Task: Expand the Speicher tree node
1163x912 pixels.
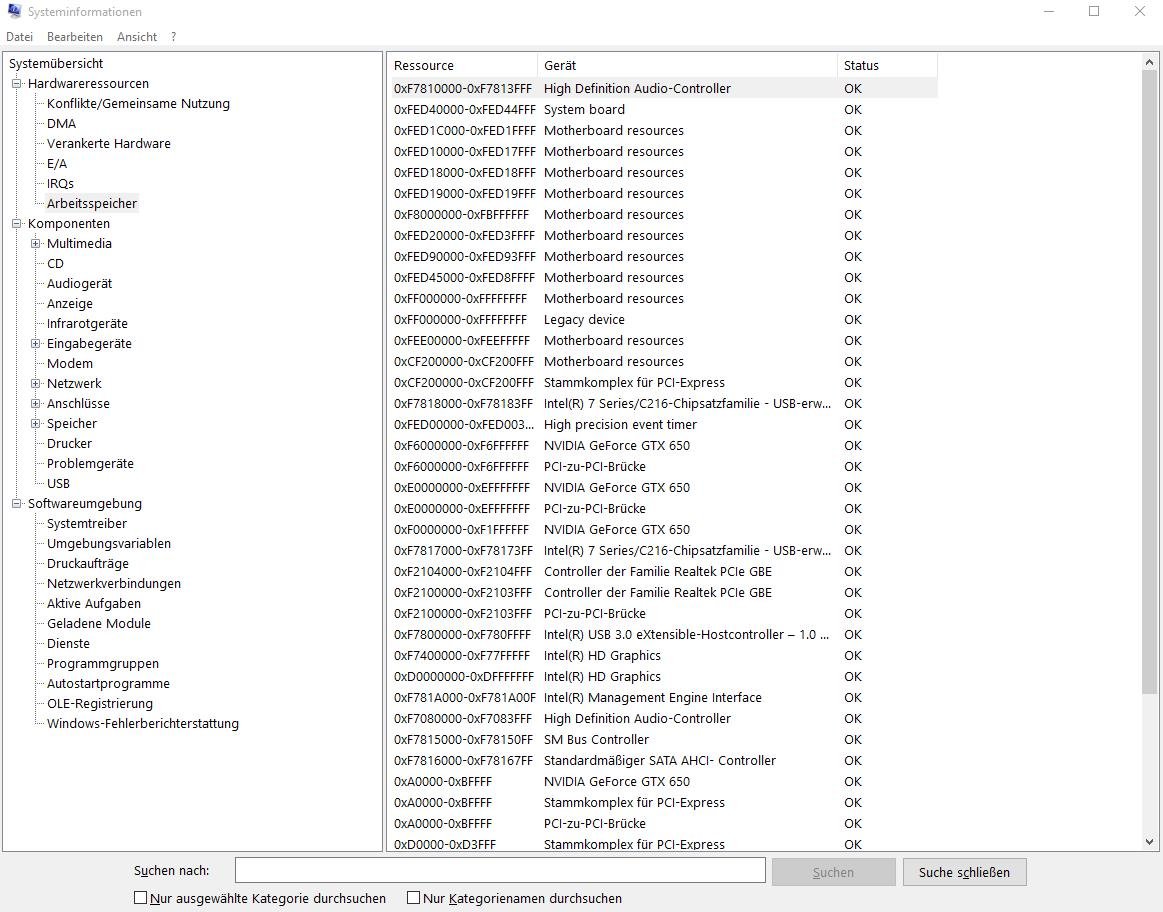Action: tap(35, 423)
